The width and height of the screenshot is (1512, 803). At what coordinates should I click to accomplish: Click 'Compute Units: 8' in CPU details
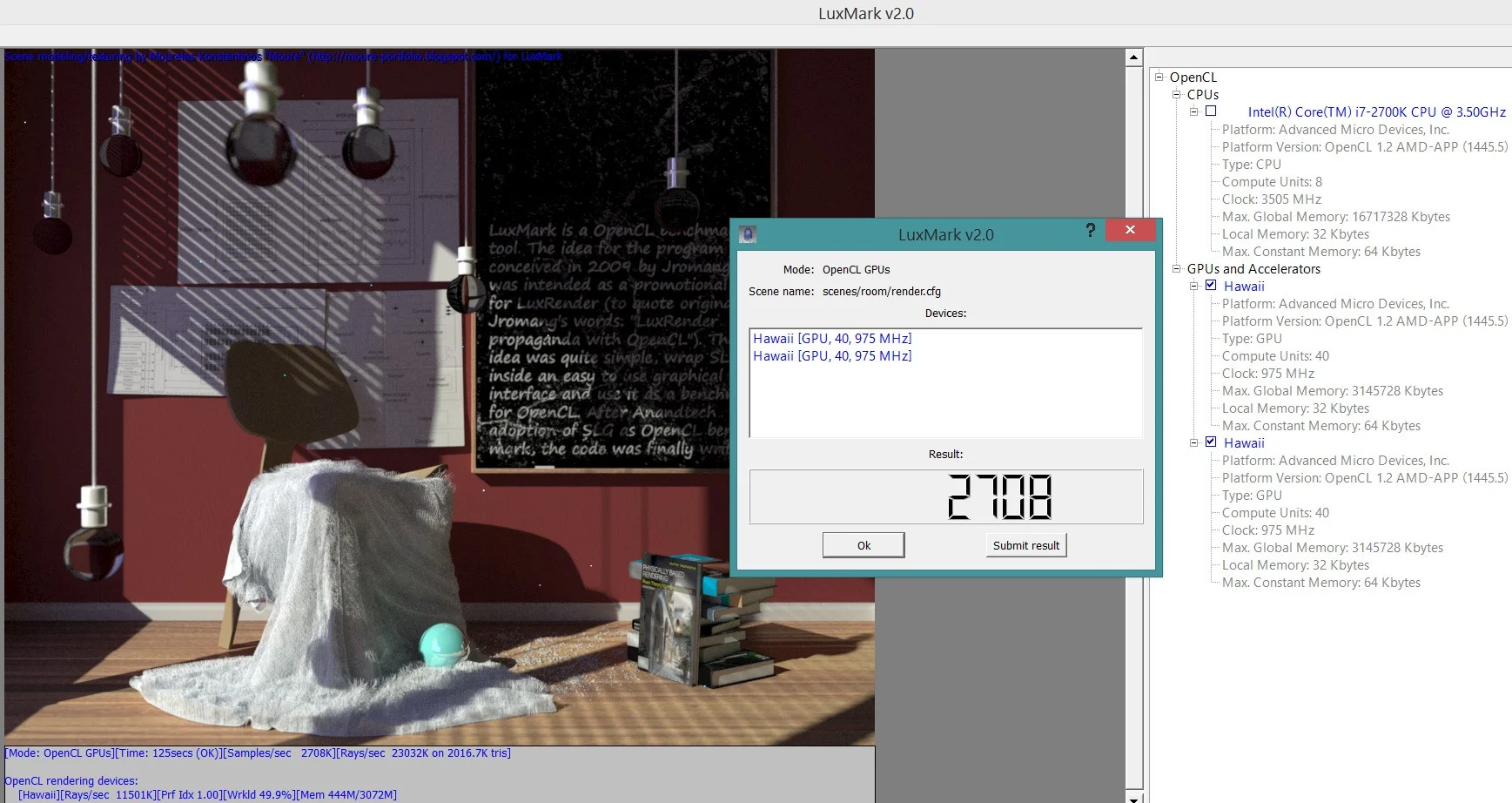[1272, 182]
